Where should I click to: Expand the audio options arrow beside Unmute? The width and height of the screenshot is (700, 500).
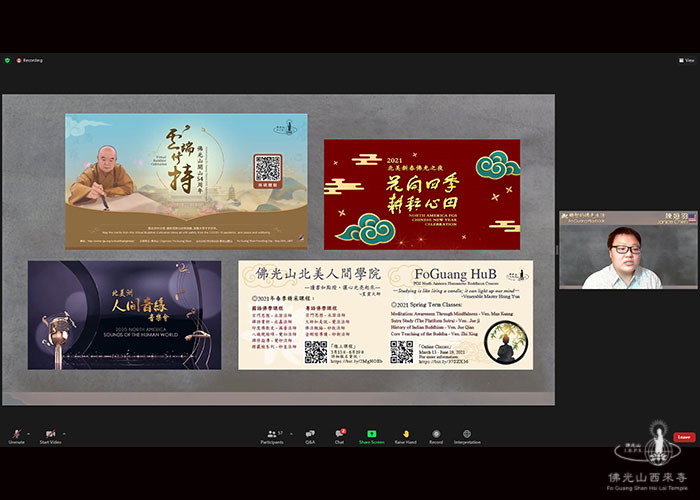[x=29, y=434]
